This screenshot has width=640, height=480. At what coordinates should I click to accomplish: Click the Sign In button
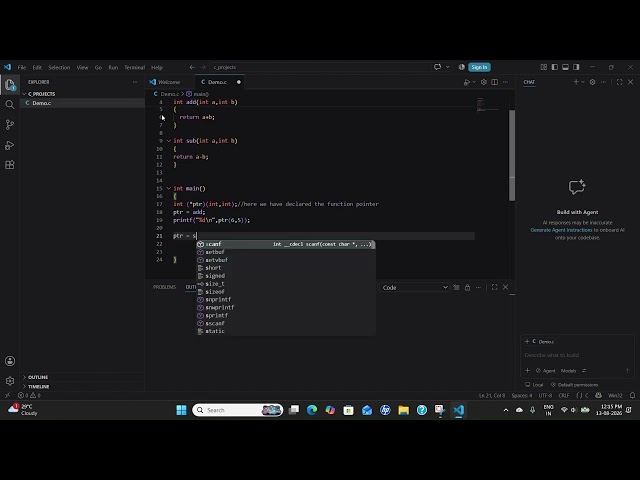(479, 67)
